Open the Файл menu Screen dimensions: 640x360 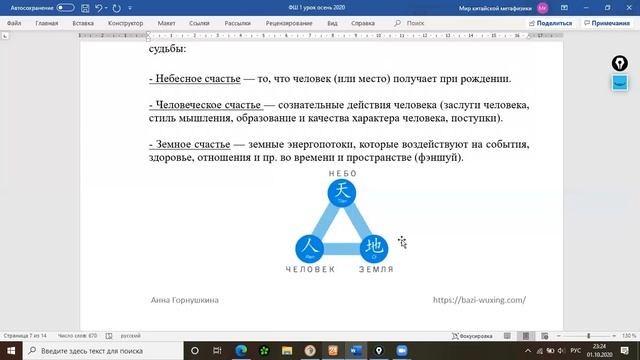point(14,23)
